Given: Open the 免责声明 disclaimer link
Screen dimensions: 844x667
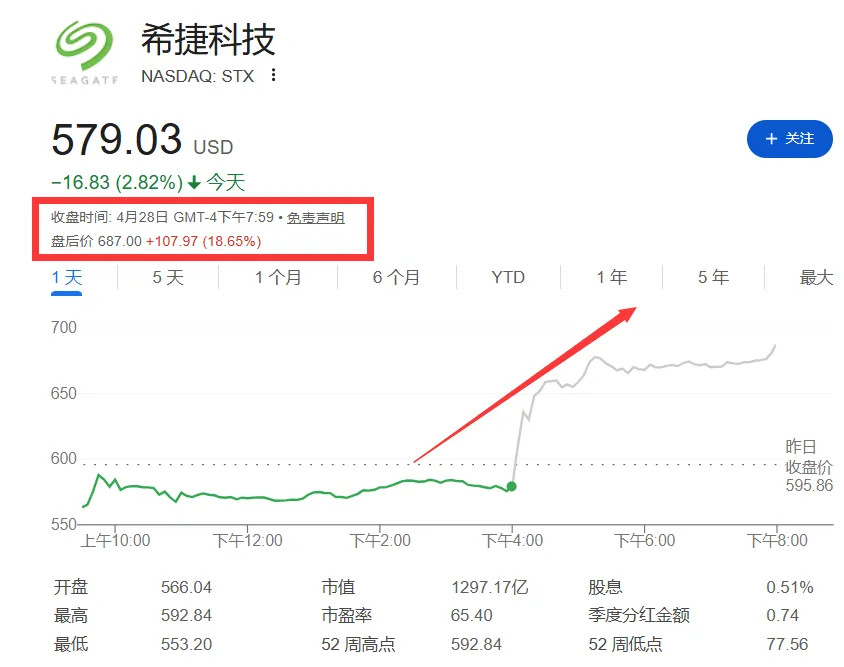Looking at the screenshot, I should [315, 217].
